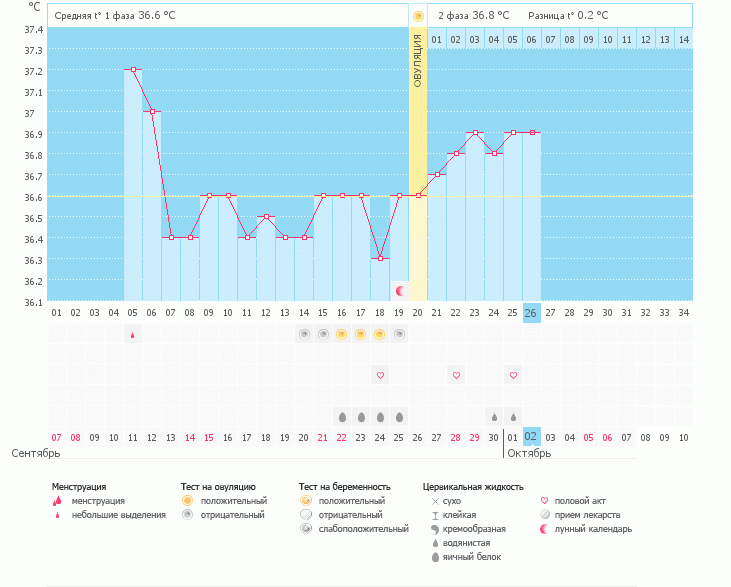The height and width of the screenshot is (587, 731).
Task: Click the 36.7 temperature point on day 21
Action: (437, 174)
